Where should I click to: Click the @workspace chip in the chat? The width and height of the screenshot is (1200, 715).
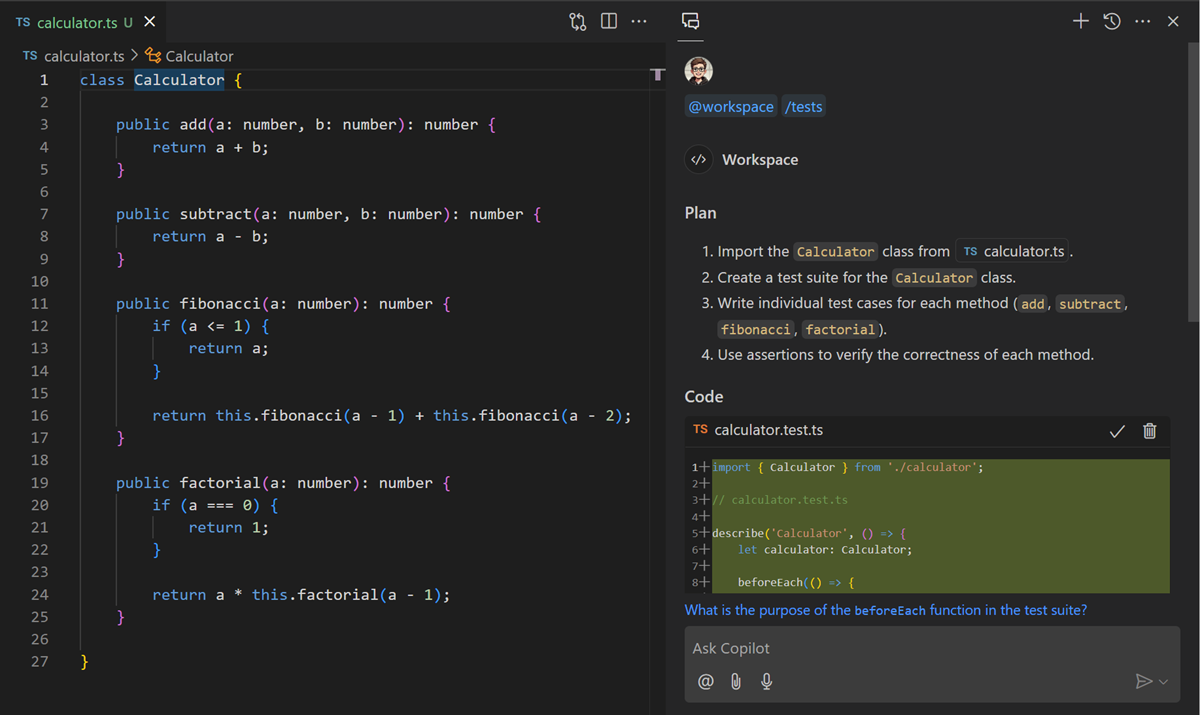point(731,106)
